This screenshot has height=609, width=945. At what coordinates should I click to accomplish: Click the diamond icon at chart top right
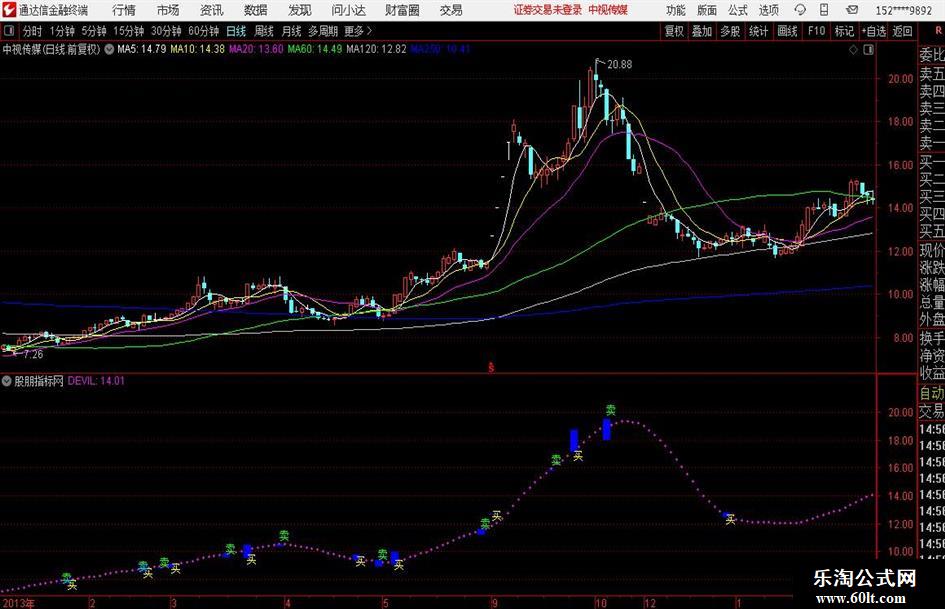pos(853,50)
